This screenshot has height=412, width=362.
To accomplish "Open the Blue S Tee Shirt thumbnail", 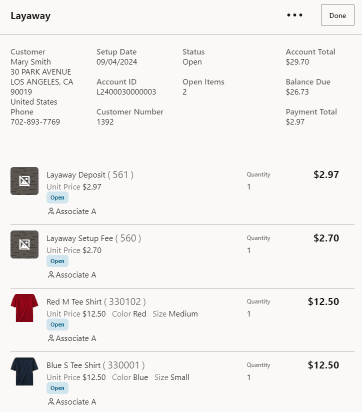I will (x=24, y=371).
